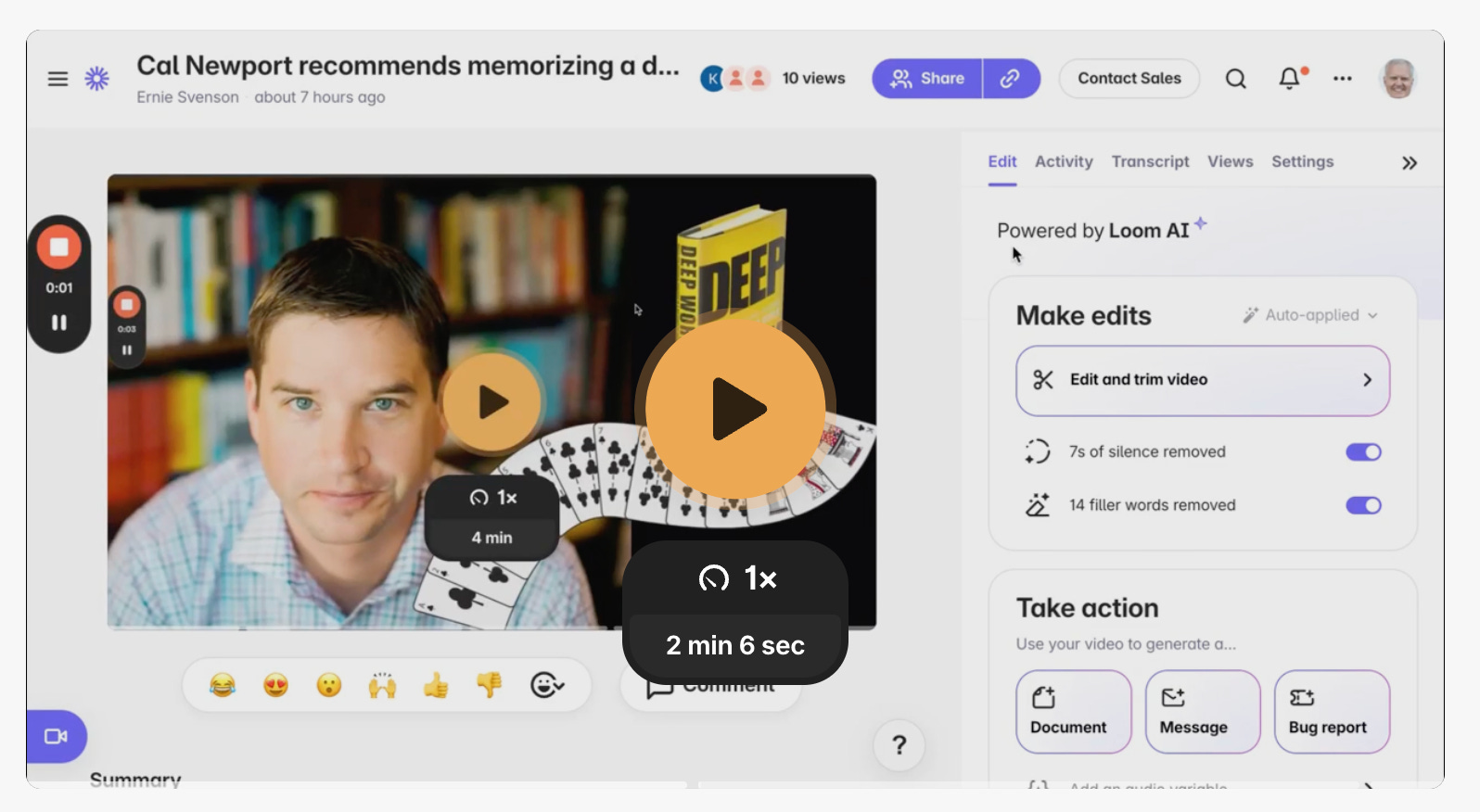
Task: React with thumbs down emoji
Action: pos(489,685)
